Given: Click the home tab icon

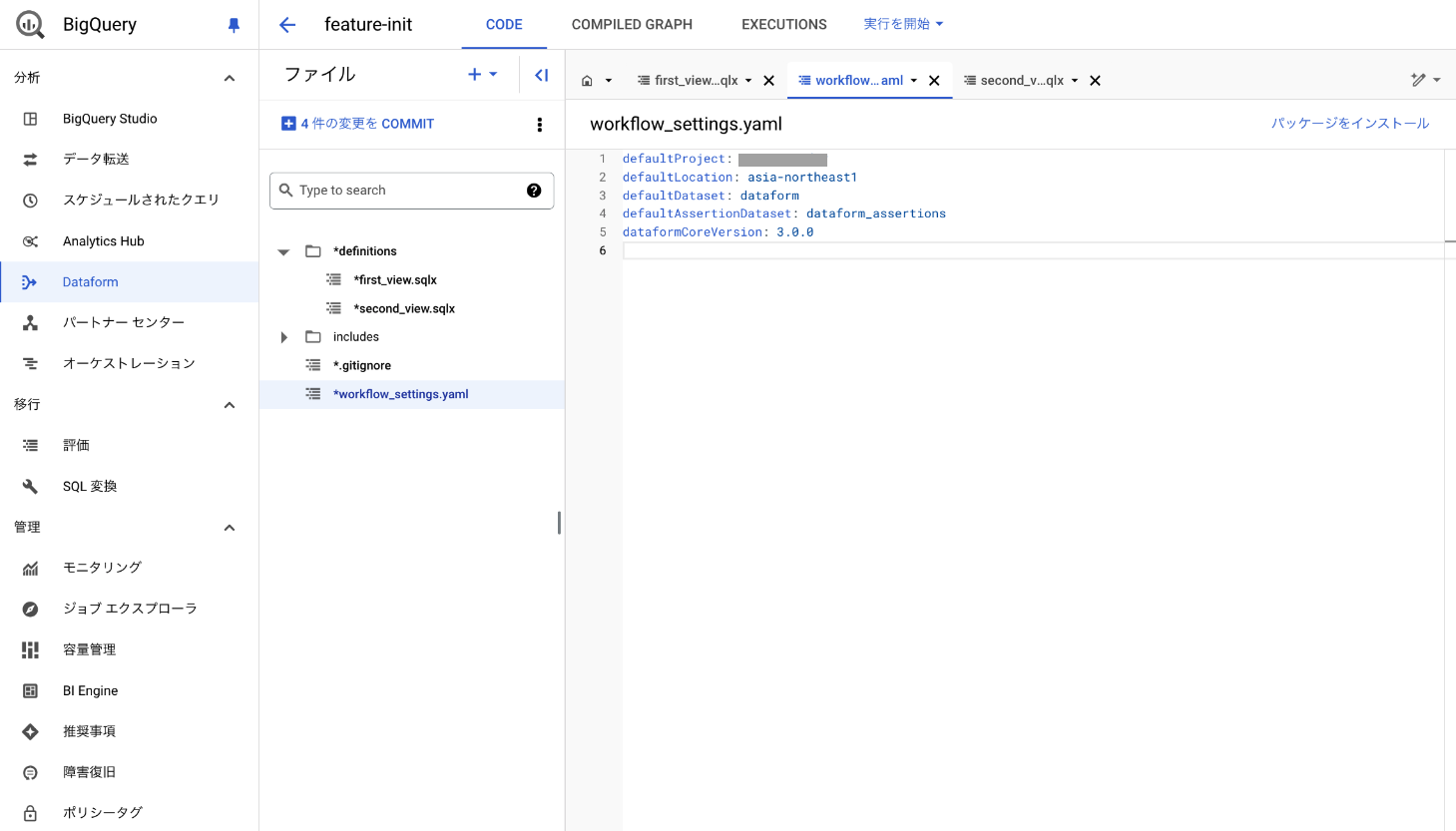Looking at the screenshot, I should (x=587, y=81).
